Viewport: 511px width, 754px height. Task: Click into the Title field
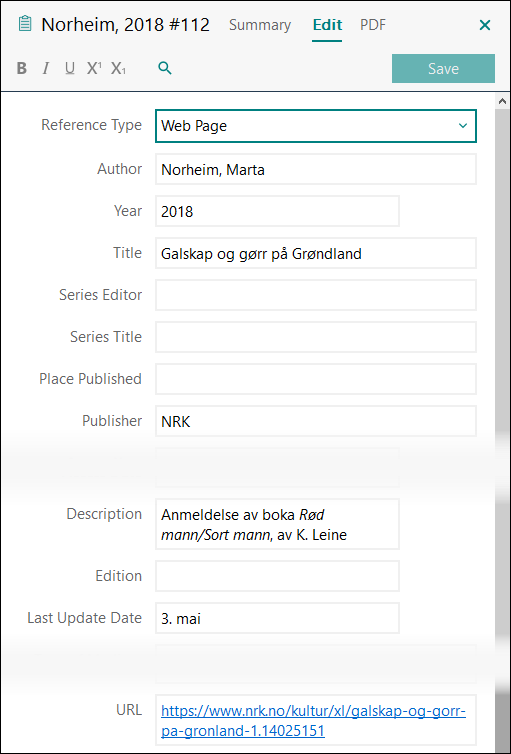[316, 253]
